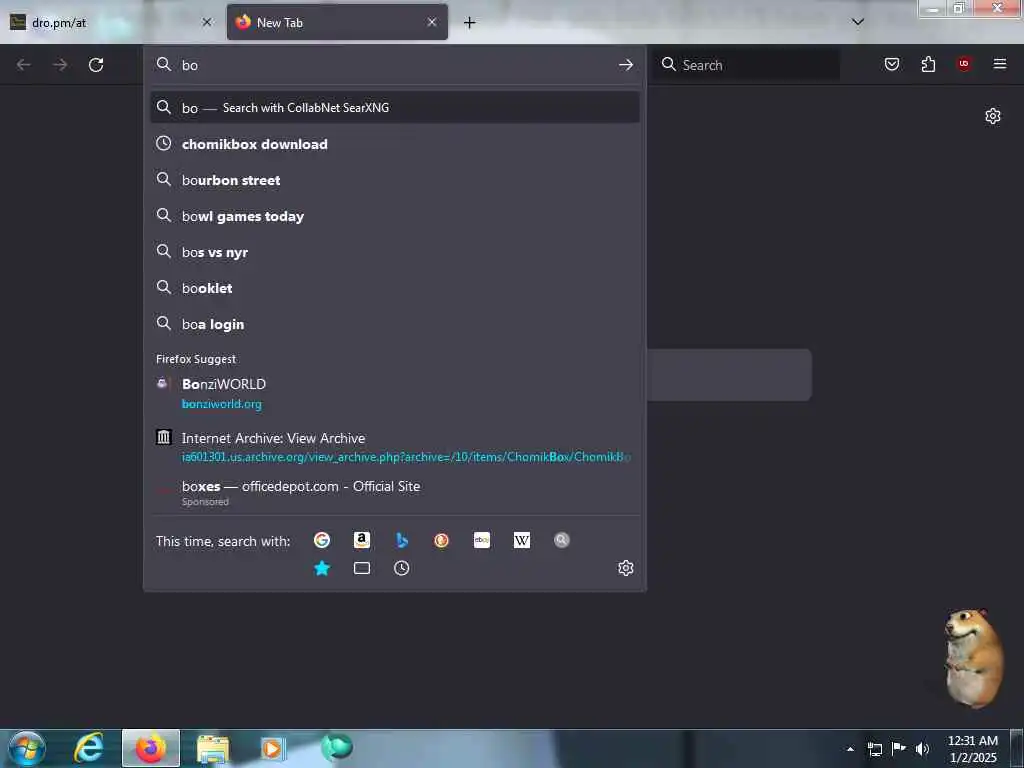Open the network tray icon
The width and height of the screenshot is (1024, 768).
[x=875, y=749]
